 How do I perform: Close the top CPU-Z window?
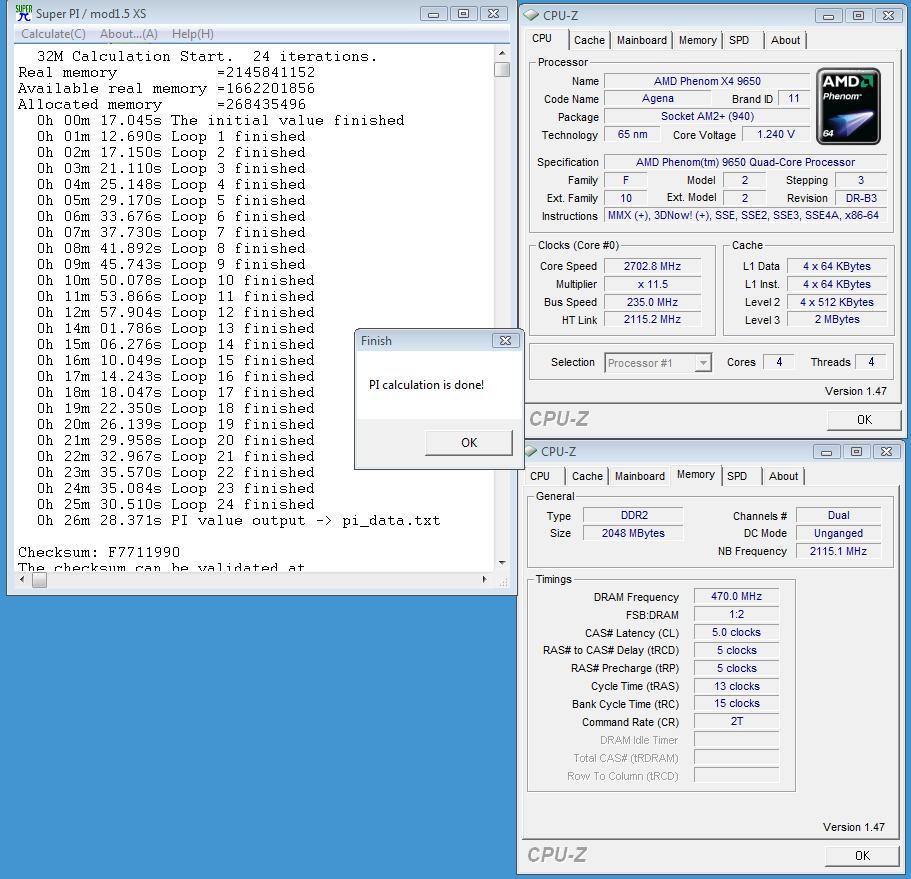pos(888,16)
